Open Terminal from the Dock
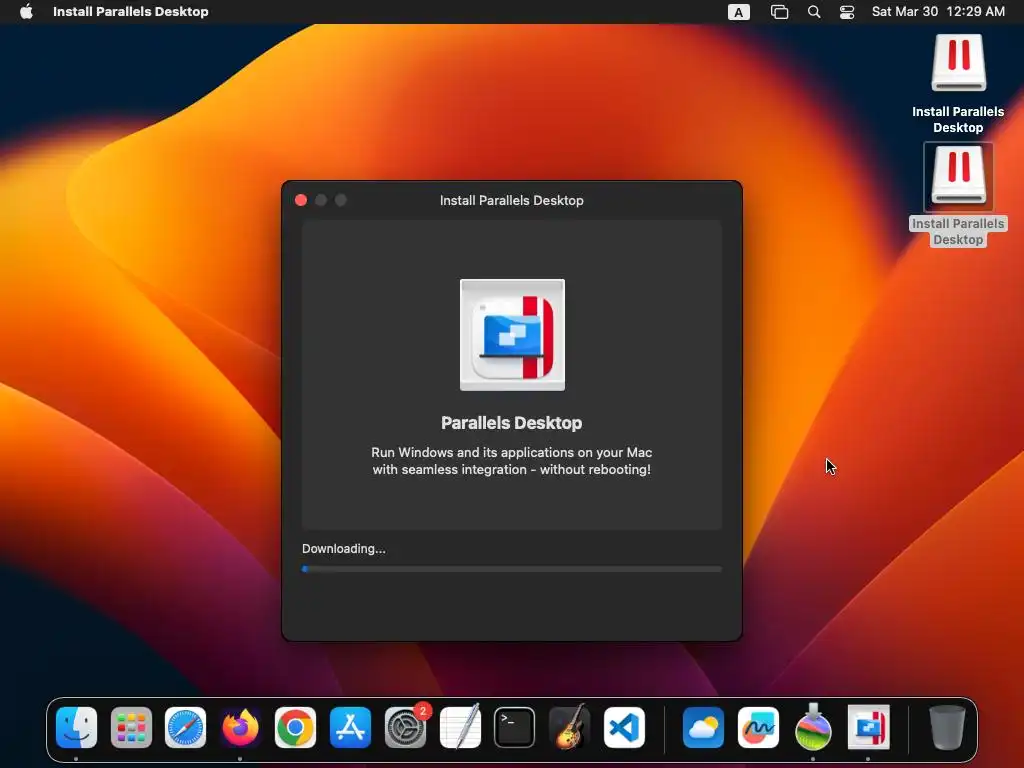Image resolution: width=1024 pixels, height=768 pixels. [x=515, y=727]
